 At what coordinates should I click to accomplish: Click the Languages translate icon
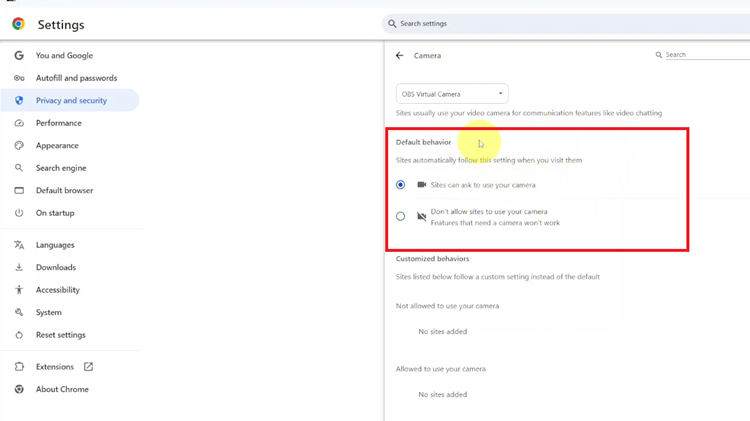[19, 245]
